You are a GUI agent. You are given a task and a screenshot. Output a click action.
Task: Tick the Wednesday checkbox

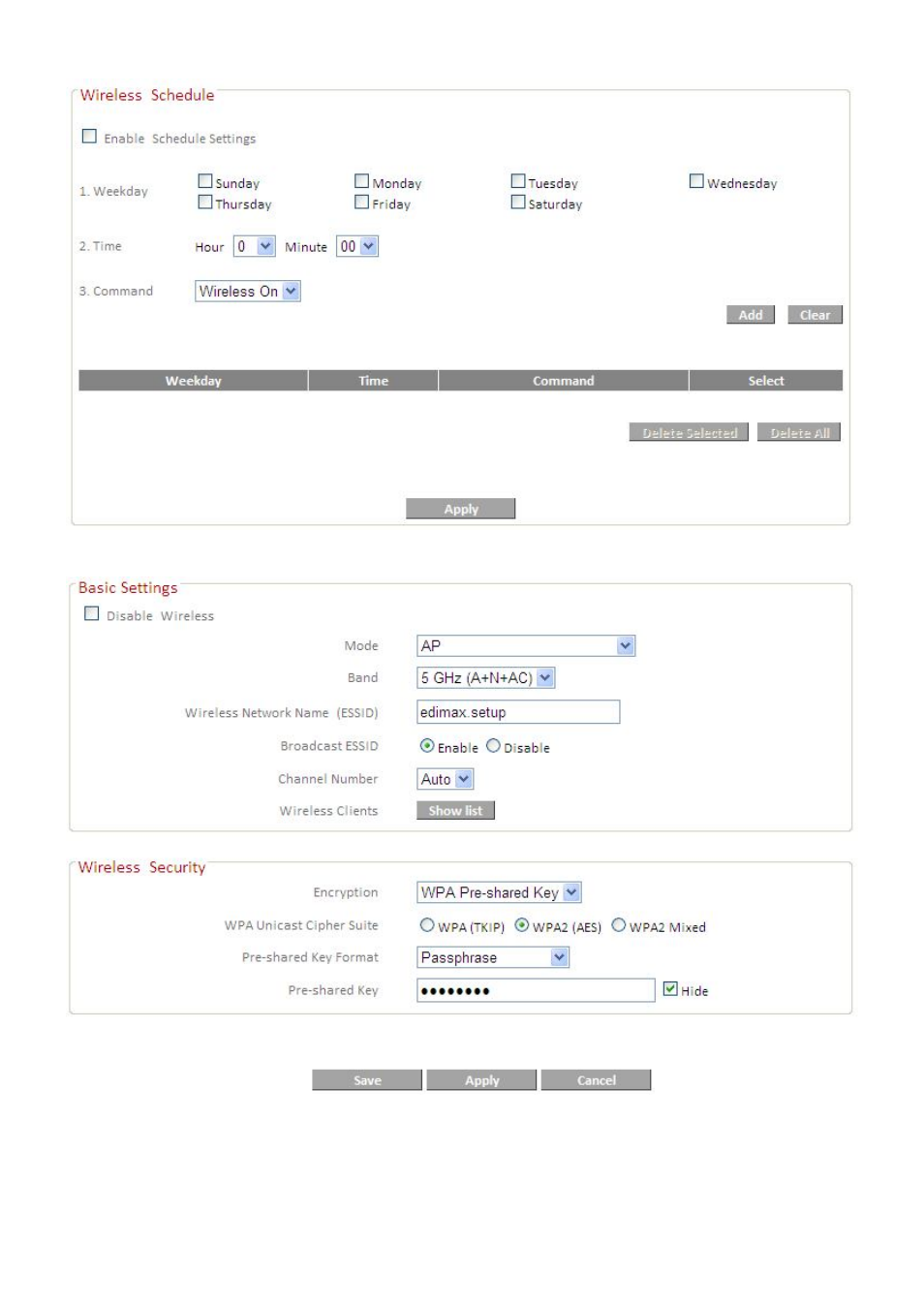[x=696, y=181]
